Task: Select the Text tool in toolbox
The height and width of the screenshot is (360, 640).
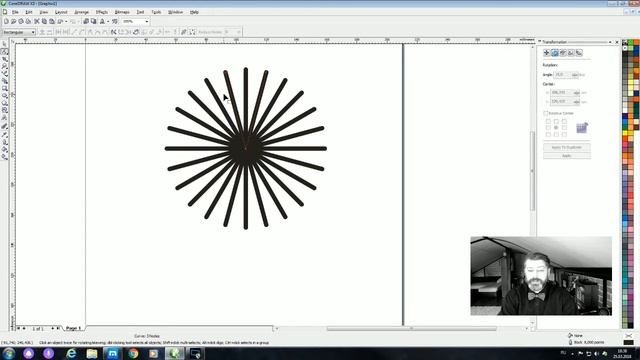Action: (4, 118)
